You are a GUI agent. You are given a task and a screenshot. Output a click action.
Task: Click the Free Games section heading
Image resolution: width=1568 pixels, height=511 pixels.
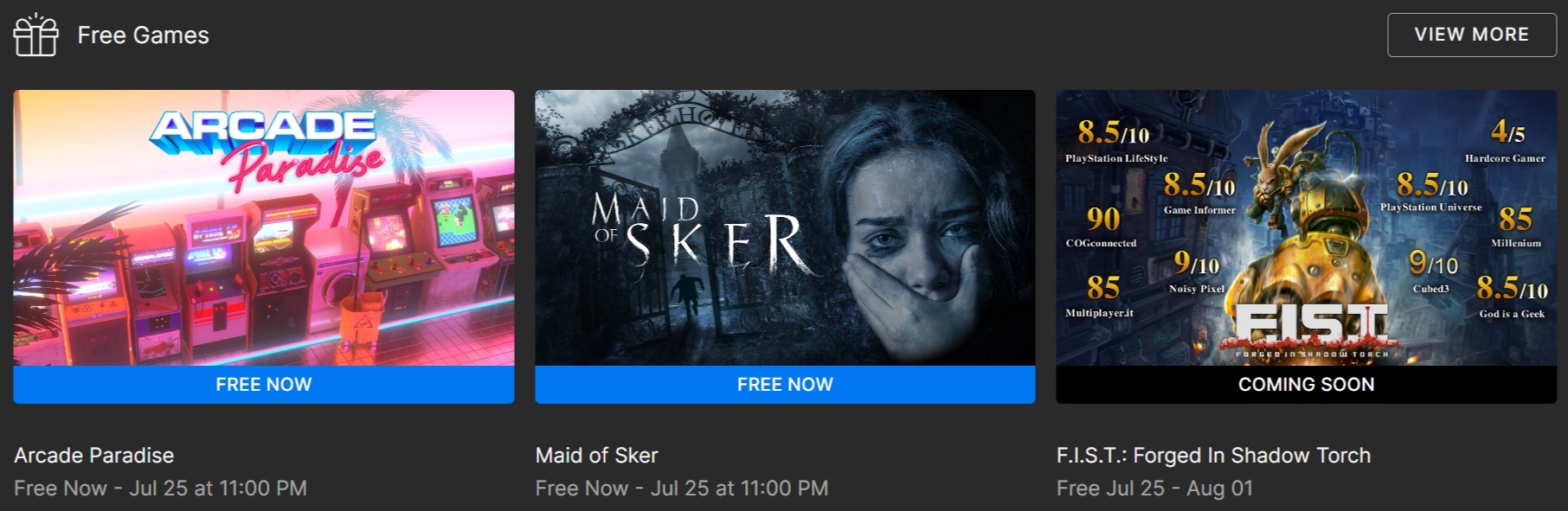point(144,35)
